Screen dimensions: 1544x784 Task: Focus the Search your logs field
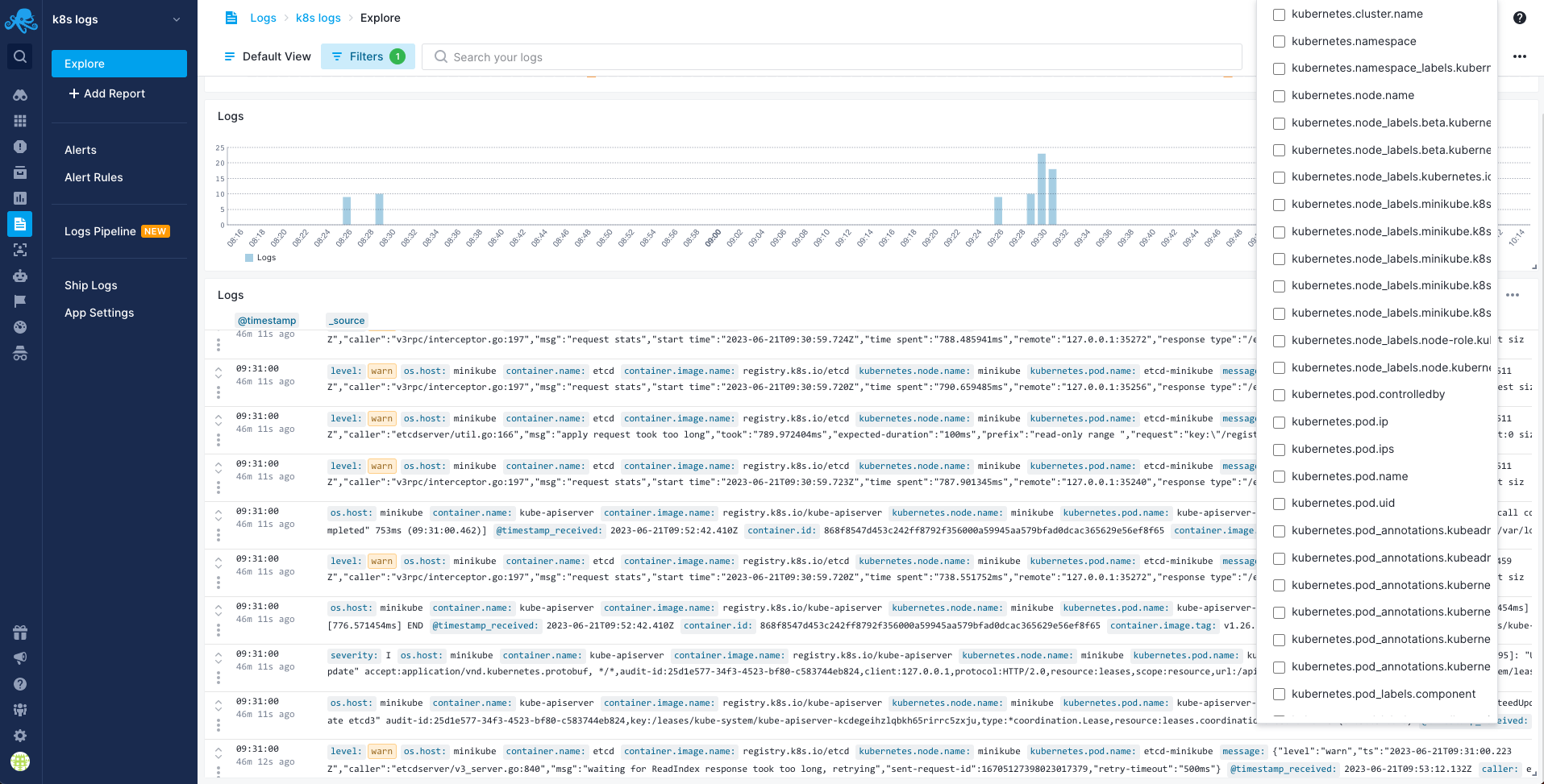pyautogui.click(x=832, y=56)
